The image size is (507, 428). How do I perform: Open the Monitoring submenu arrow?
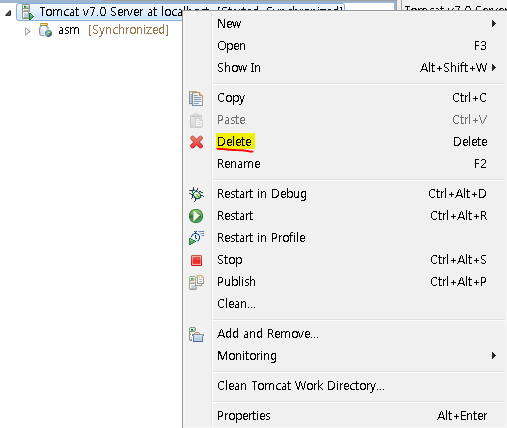[x=494, y=356]
